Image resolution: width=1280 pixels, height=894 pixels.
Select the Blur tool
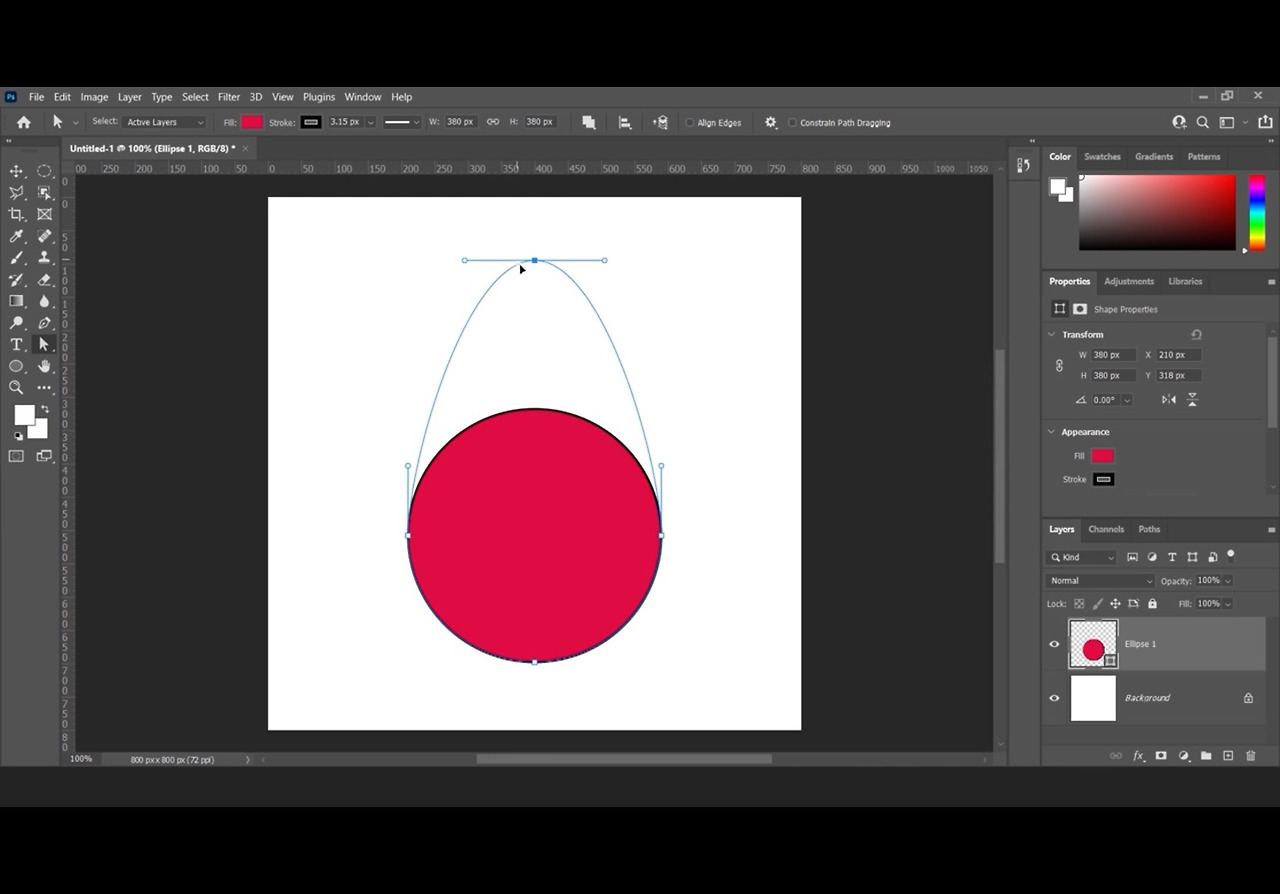(44, 300)
